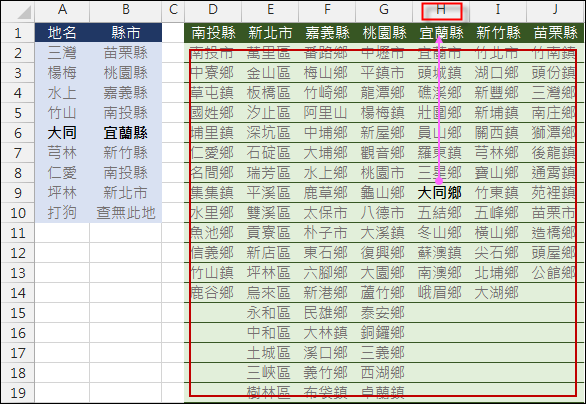Click cell containing 三灣 in column A
Screen dimensions: 586x404
tap(62, 53)
